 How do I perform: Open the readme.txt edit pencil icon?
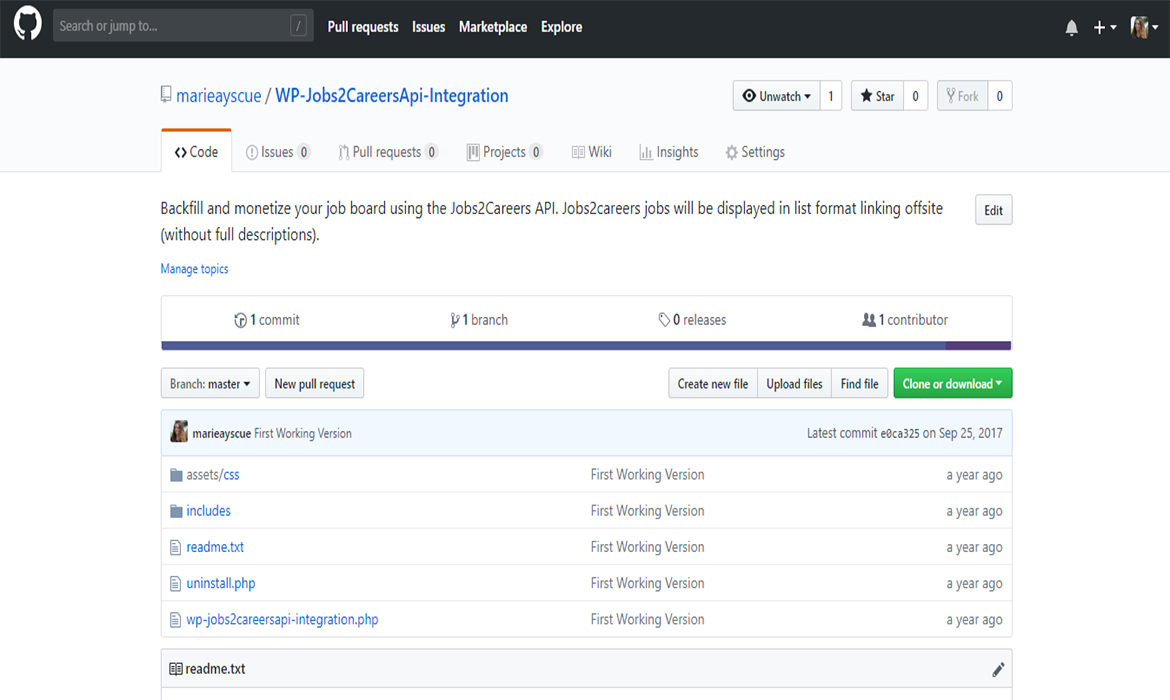997,668
